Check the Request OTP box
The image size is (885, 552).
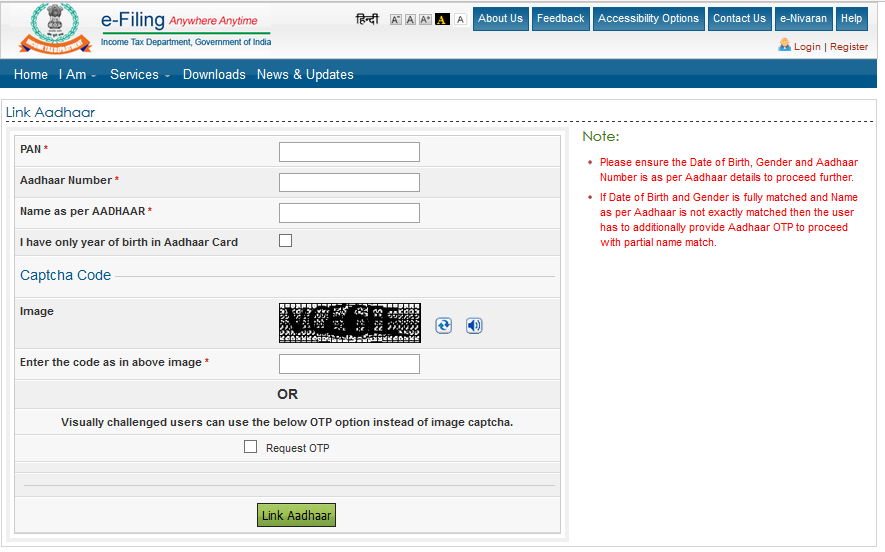pos(251,447)
